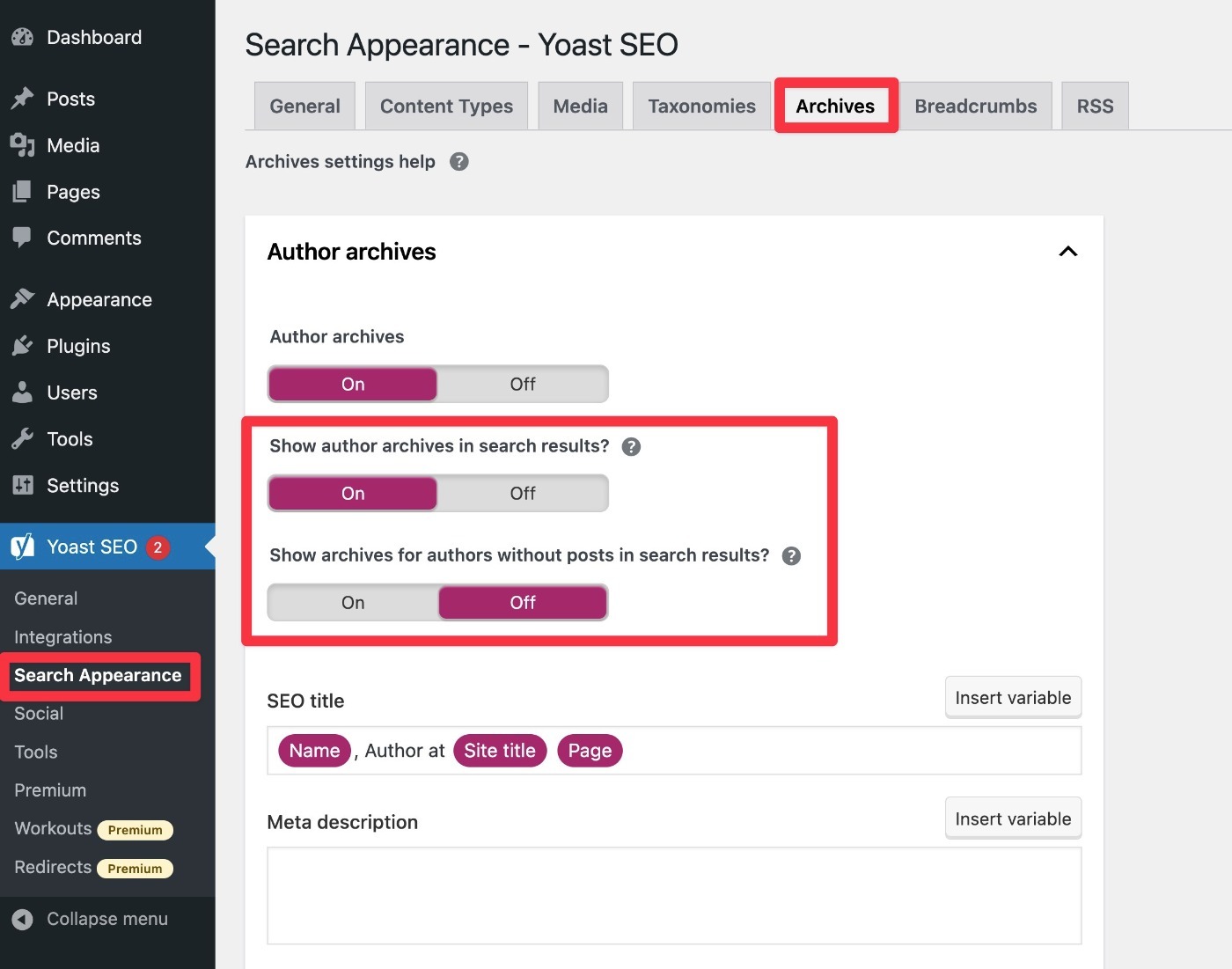Click help icon for authors without posts question
The height and width of the screenshot is (969, 1232).
(x=791, y=556)
